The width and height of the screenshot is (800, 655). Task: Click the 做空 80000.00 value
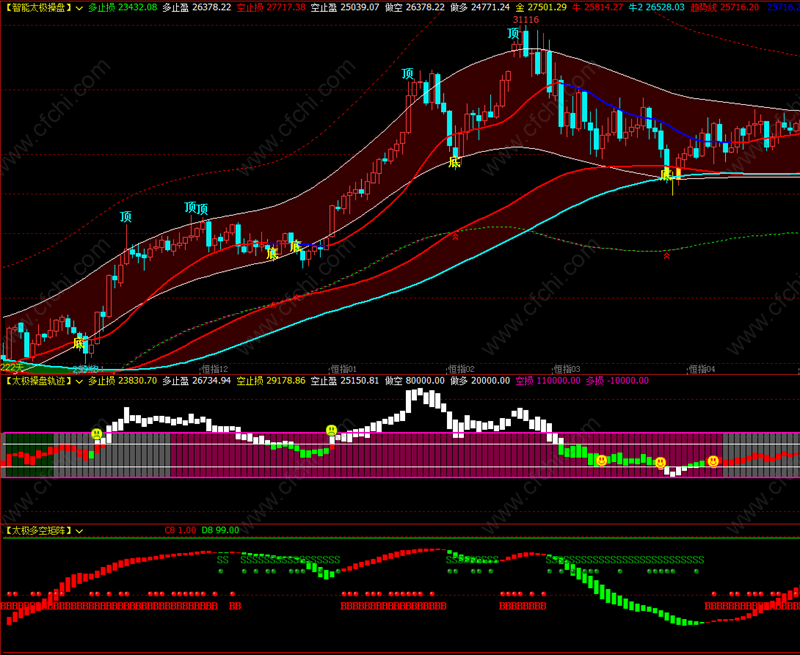point(415,381)
